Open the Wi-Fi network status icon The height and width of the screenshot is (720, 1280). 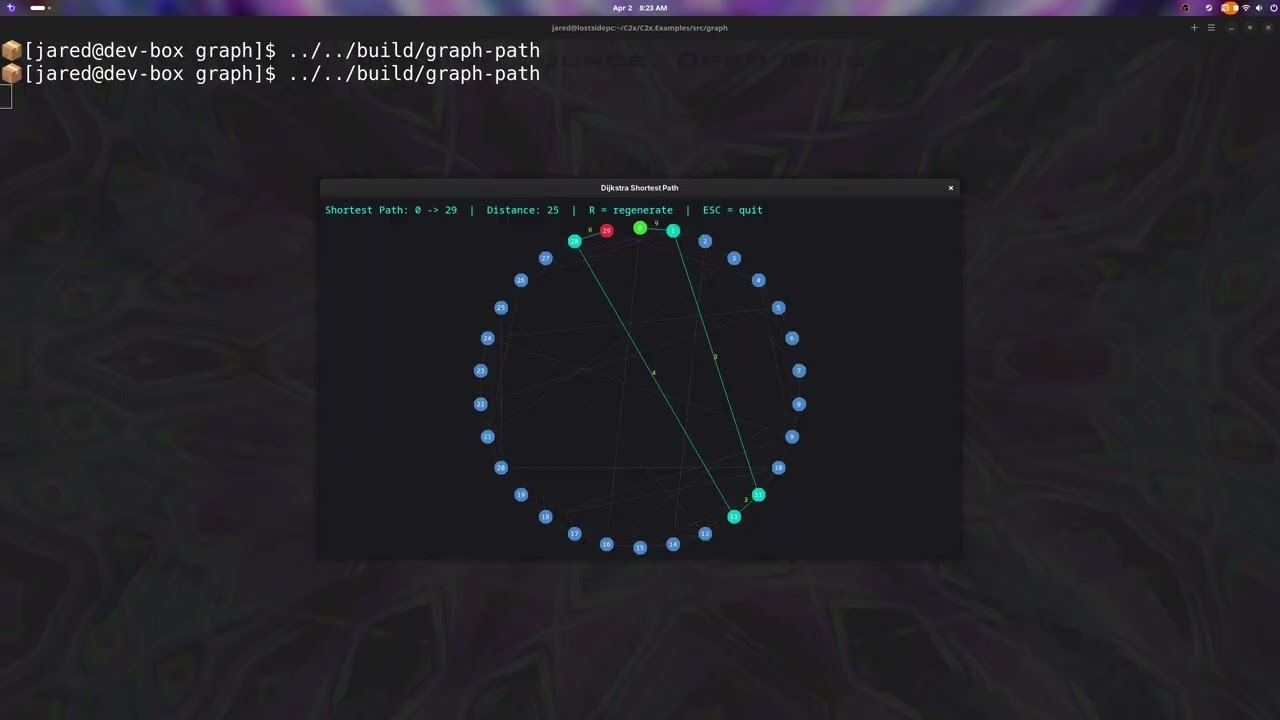click(x=1246, y=8)
